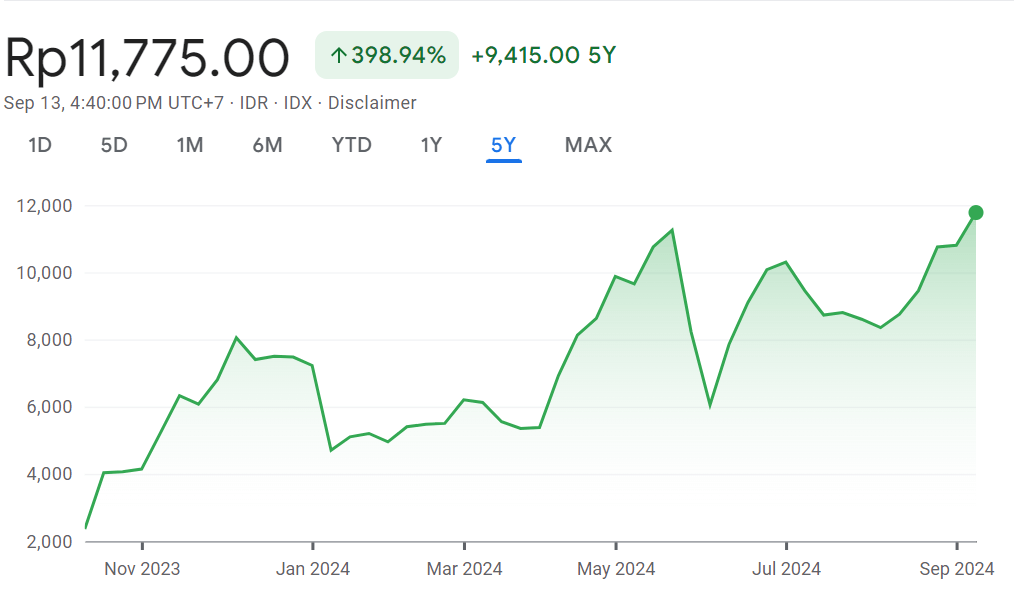Select the 1Y time range
Image resolution: width=1014 pixels, height=595 pixels.
(x=431, y=145)
